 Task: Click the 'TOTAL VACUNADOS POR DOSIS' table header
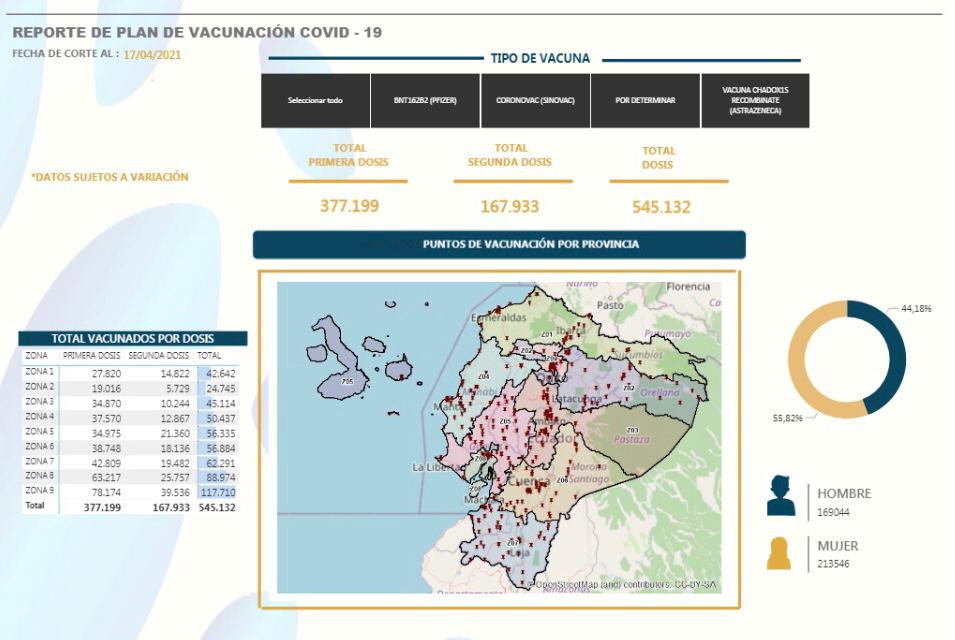tap(133, 339)
